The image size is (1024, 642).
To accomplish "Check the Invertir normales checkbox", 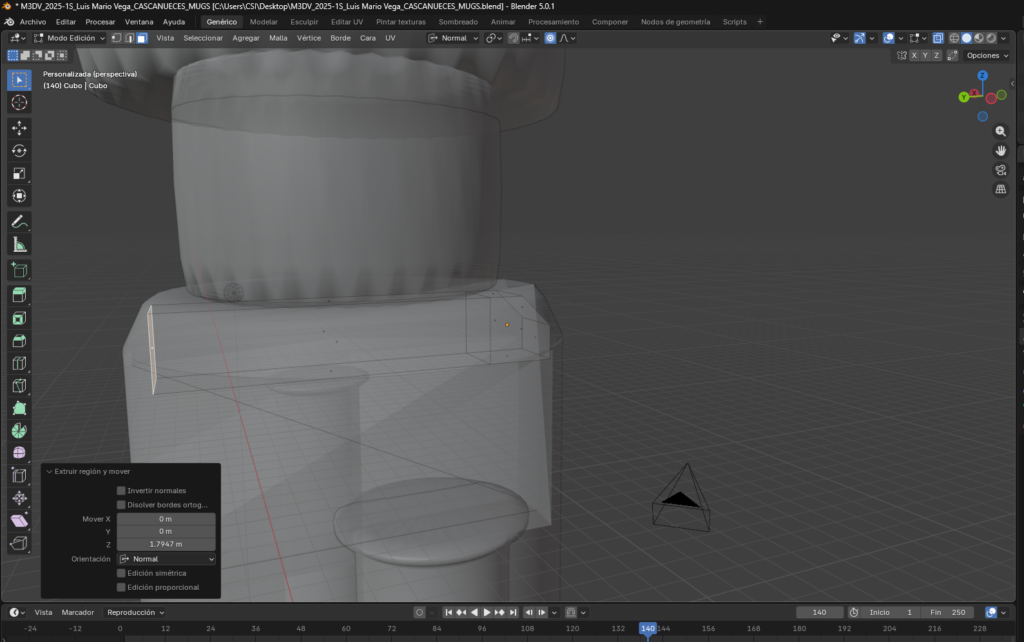I will coord(121,491).
